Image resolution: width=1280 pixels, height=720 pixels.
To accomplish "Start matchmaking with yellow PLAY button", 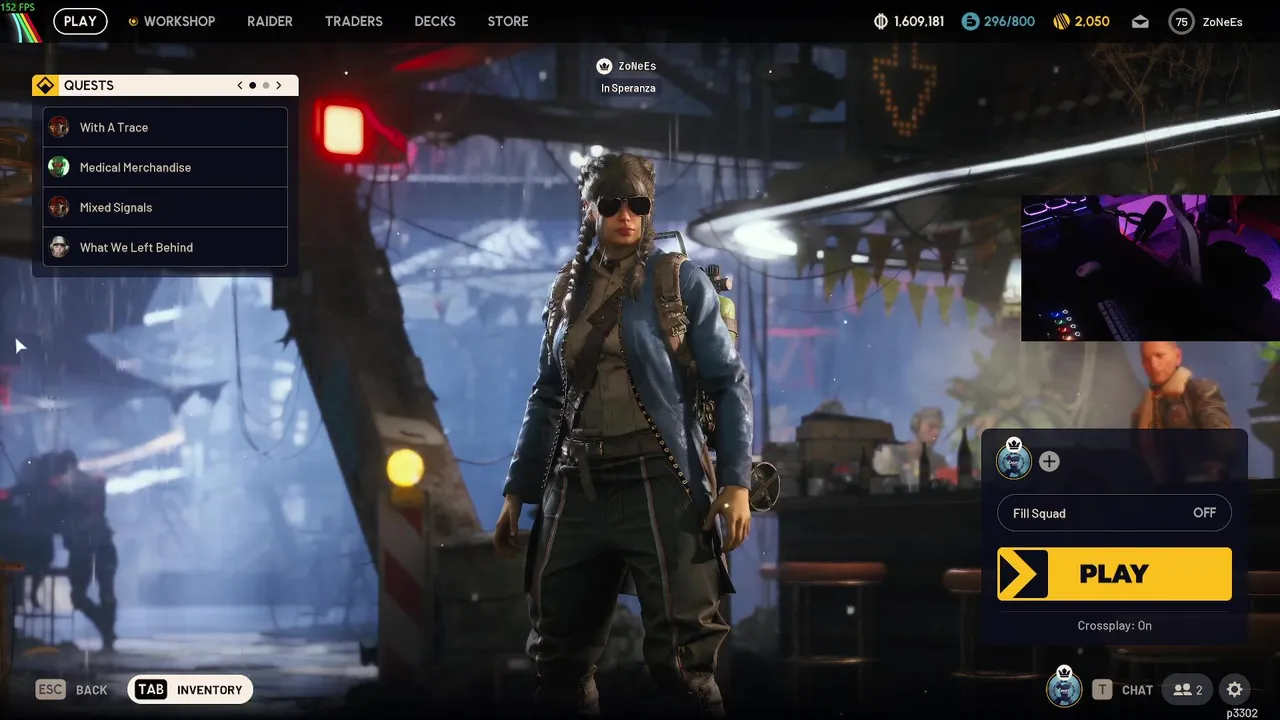I will click(x=1114, y=574).
